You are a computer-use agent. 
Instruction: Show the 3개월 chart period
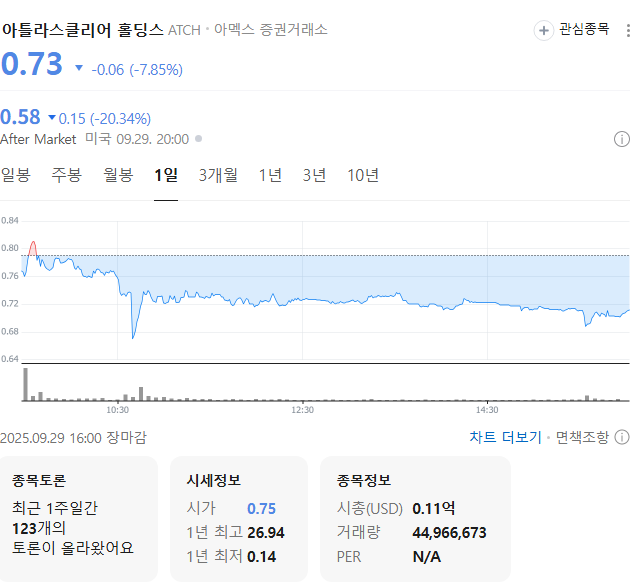click(x=218, y=175)
